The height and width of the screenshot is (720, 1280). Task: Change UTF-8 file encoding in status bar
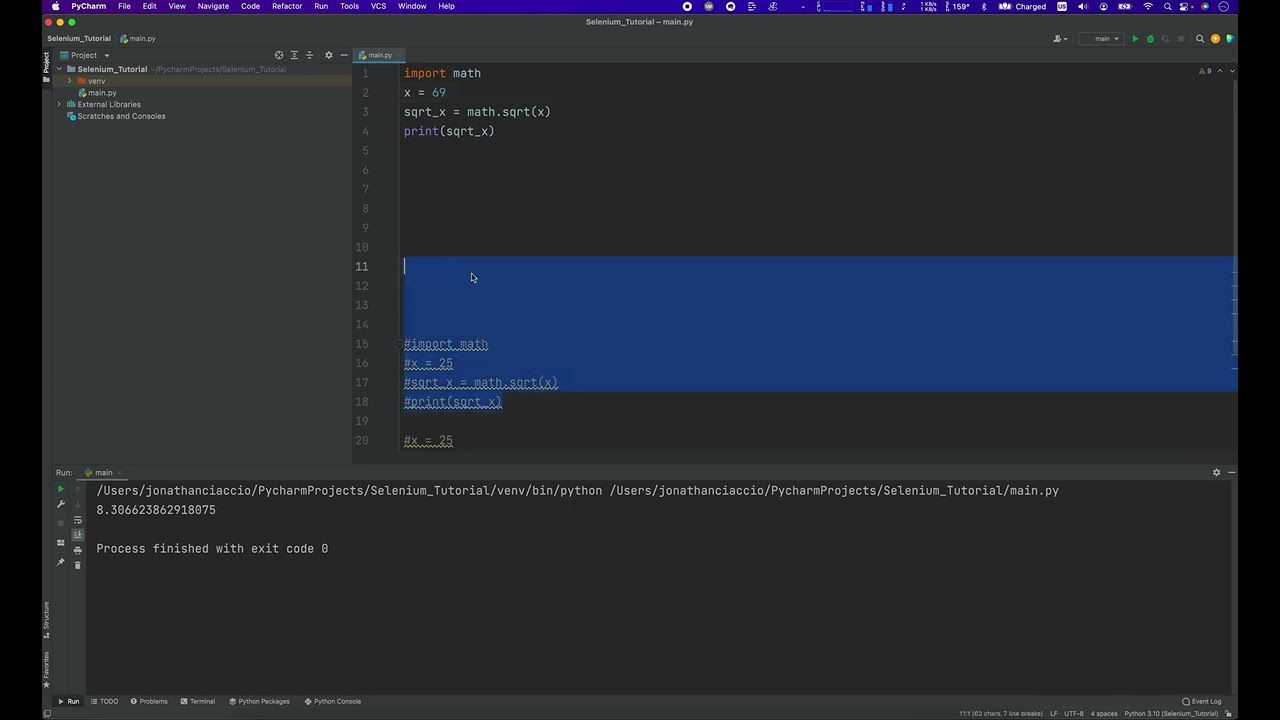click(x=1074, y=714)
